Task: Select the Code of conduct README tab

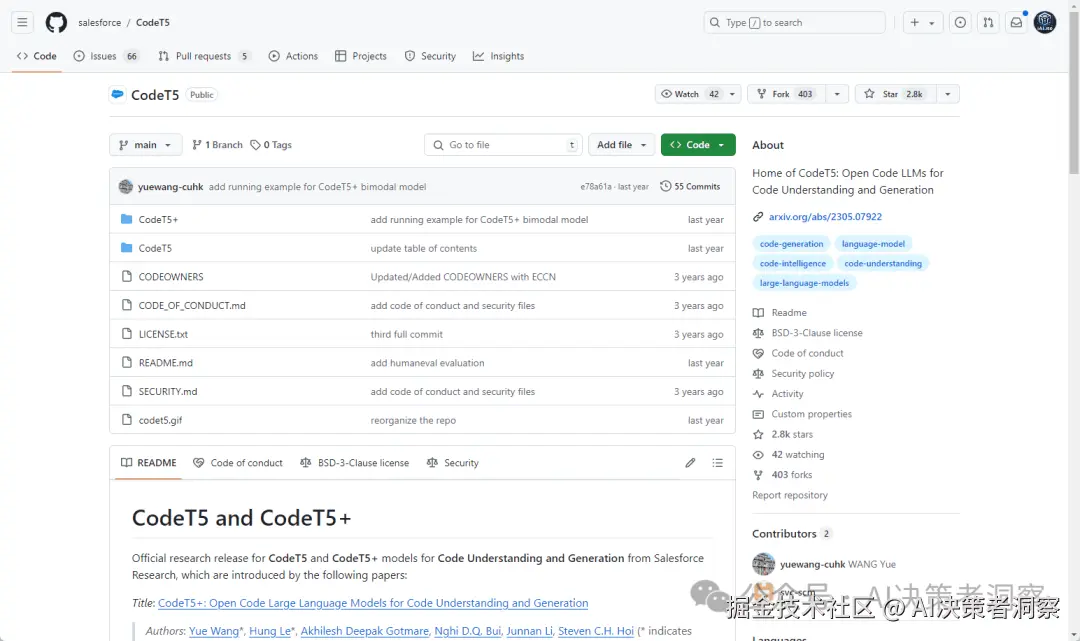Action: [x=238, y=463]
